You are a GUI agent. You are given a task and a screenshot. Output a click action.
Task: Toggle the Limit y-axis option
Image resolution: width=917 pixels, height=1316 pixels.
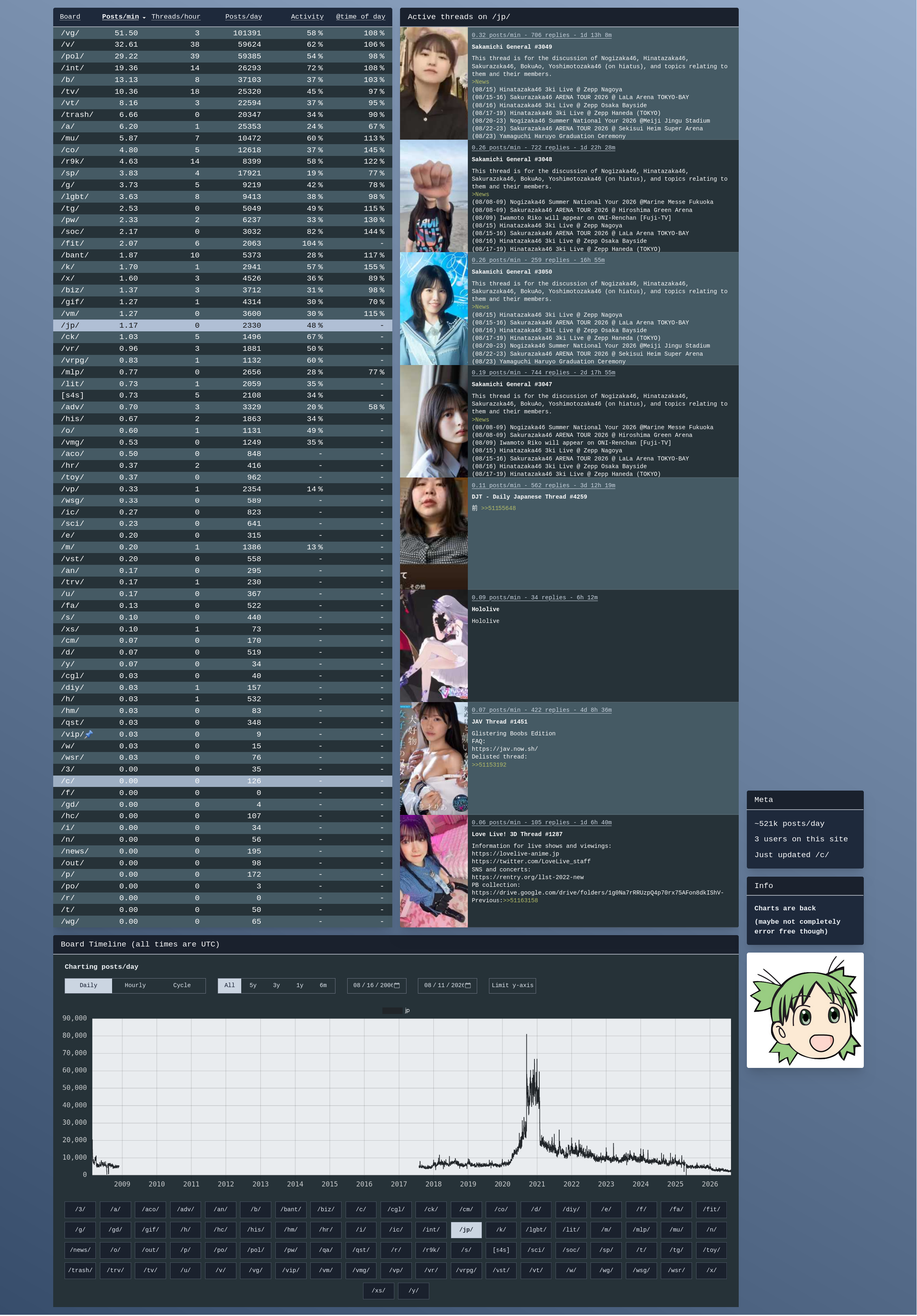coord(513,985)
